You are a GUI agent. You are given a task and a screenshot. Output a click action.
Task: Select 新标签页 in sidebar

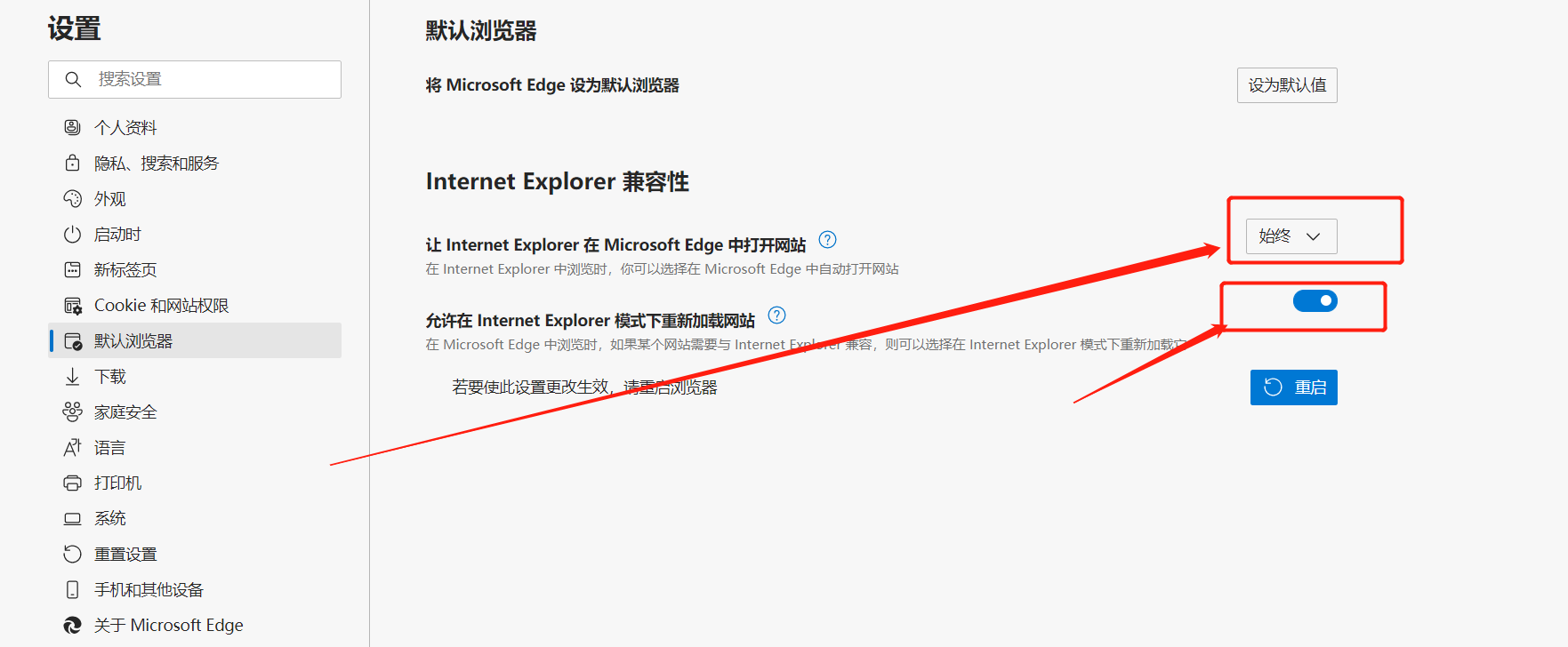[195, 269]
